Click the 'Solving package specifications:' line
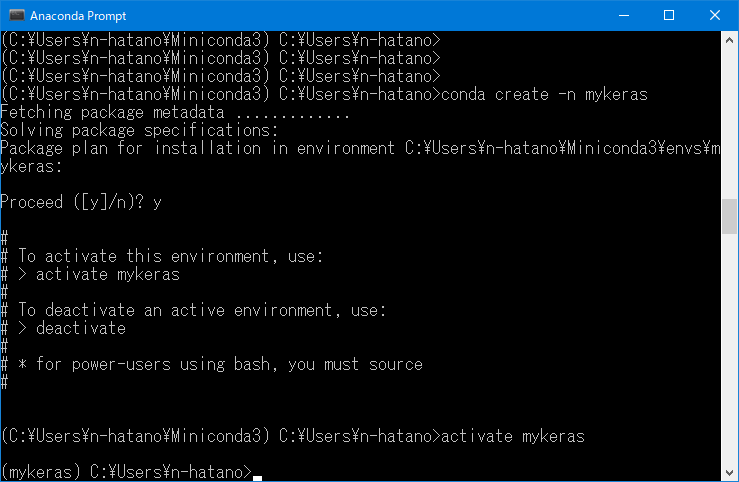Image resolution: width=739 pixels, height=482 pixels. [140, 131]
